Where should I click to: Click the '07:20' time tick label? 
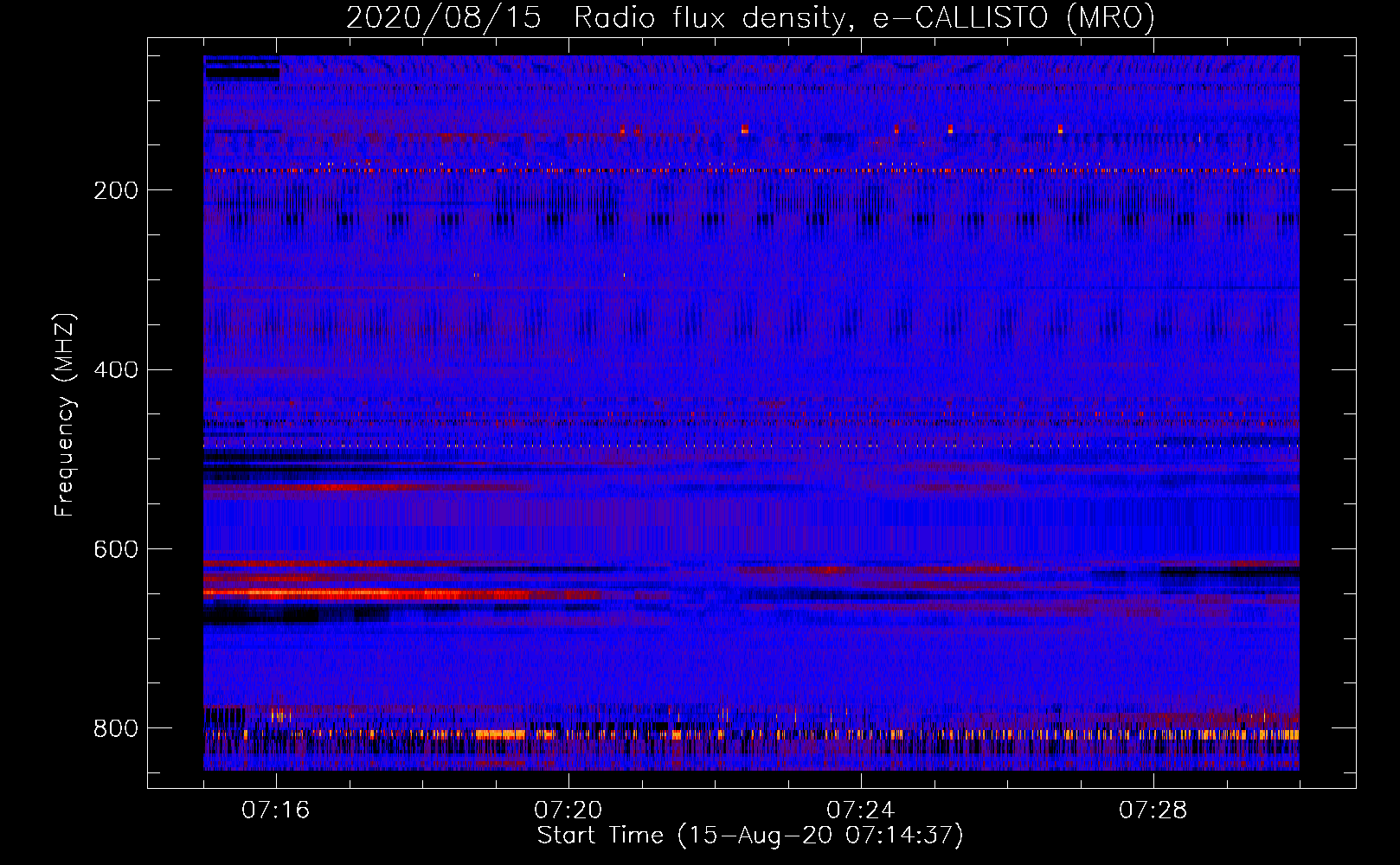click(x=568, y=811)
